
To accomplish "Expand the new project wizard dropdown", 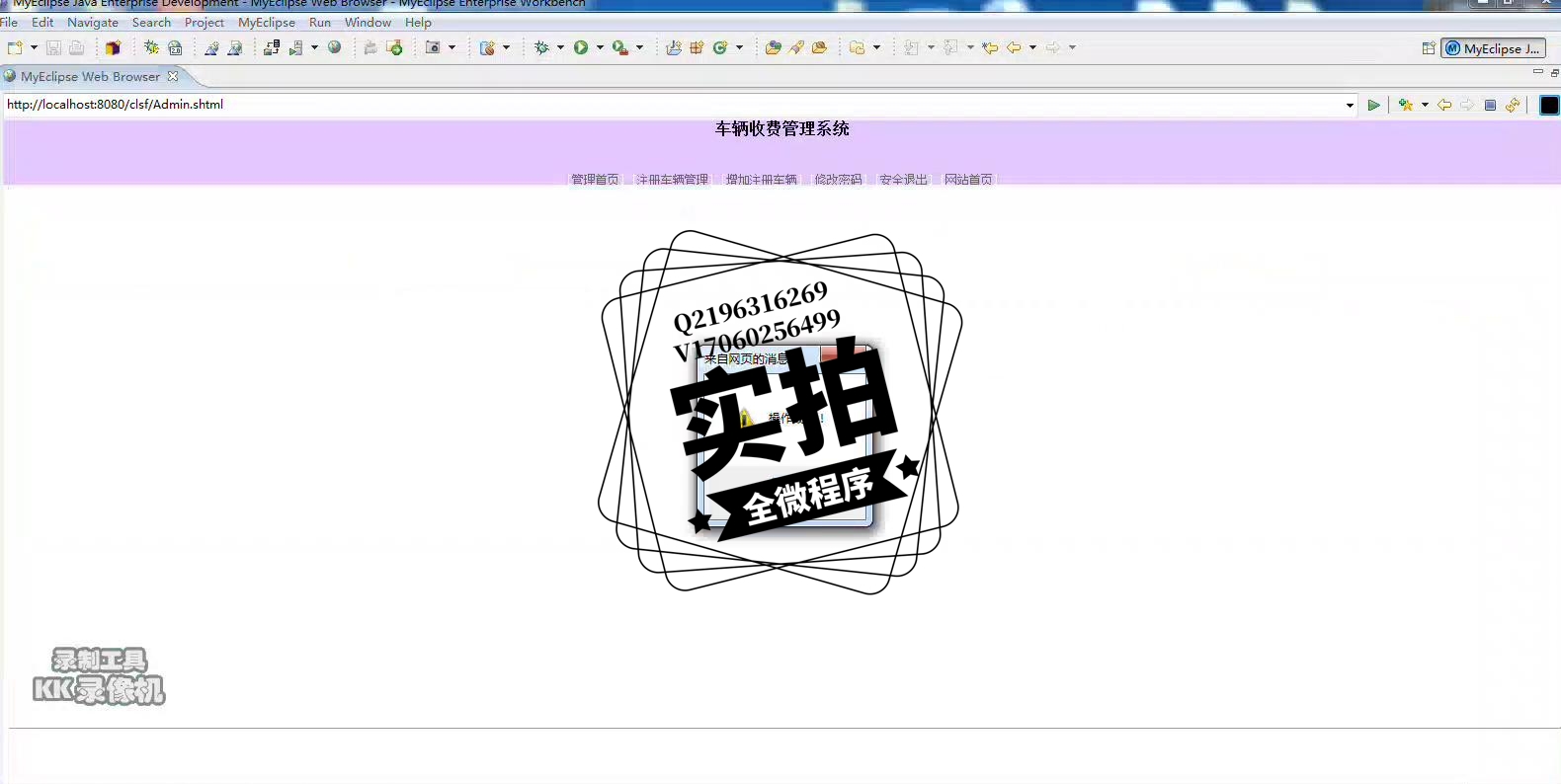I will [x=506, y=47].
